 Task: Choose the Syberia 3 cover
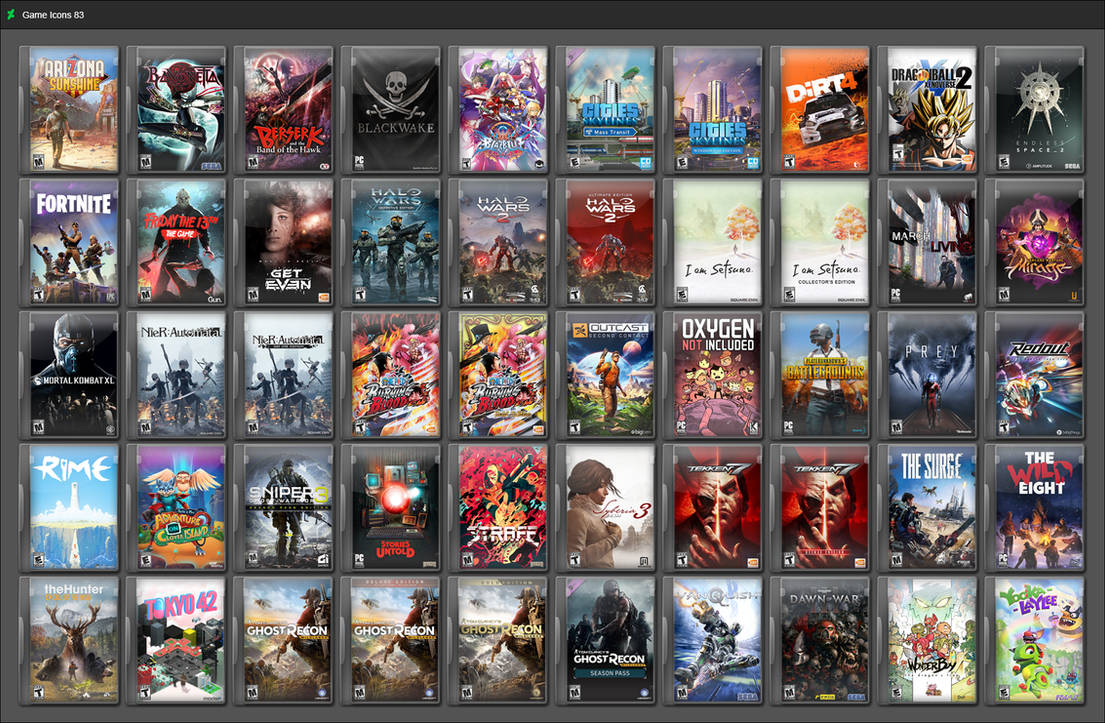(605, 507)
